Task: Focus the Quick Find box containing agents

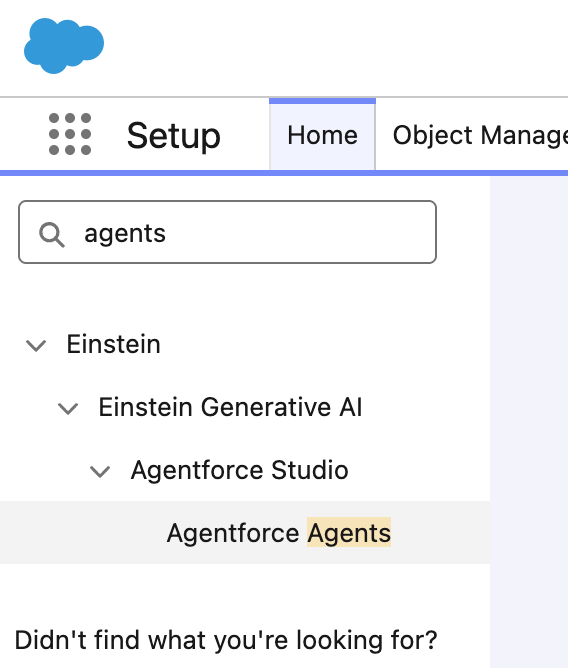Action: tap(227, 232)
